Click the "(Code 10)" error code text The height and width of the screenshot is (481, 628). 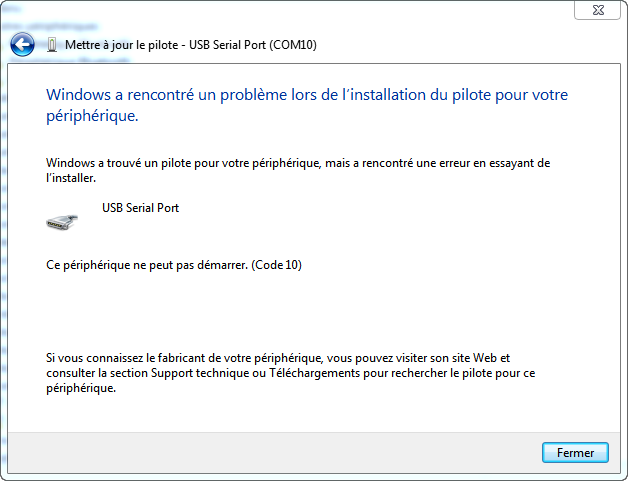point(277,265)
